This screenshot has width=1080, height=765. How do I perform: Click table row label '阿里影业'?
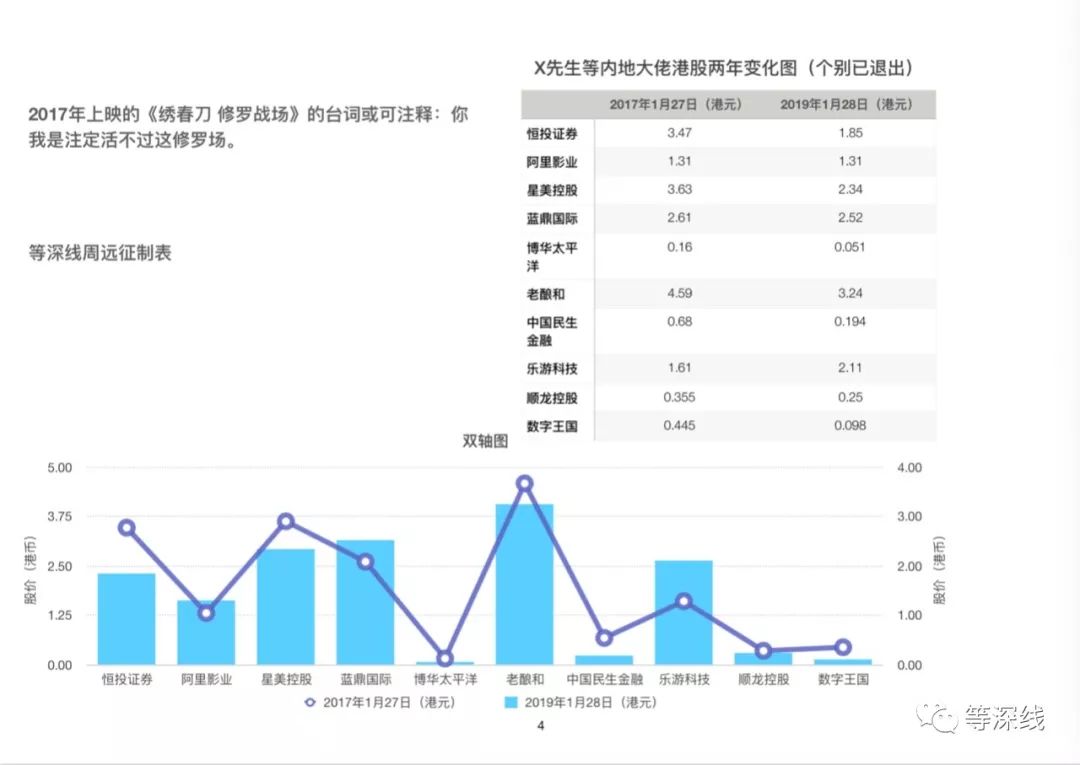click(x=552, y=162)
